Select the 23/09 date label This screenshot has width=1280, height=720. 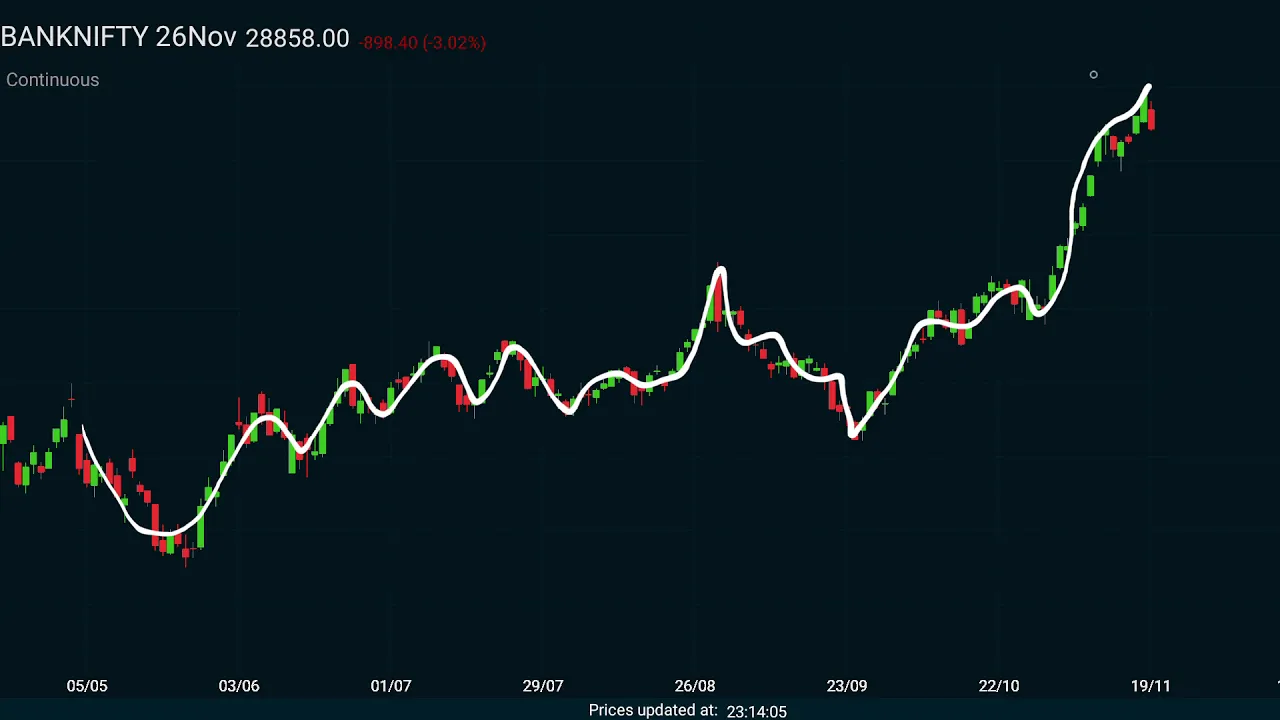847,686
